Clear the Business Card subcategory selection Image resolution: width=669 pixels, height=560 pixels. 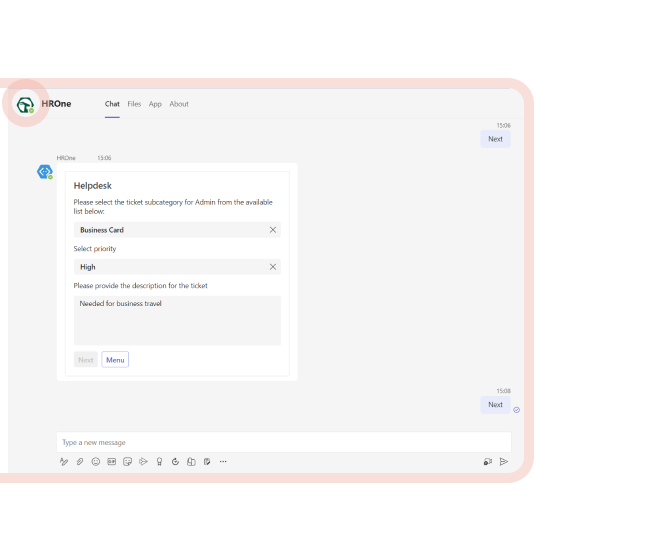click(x=273, y=230)
